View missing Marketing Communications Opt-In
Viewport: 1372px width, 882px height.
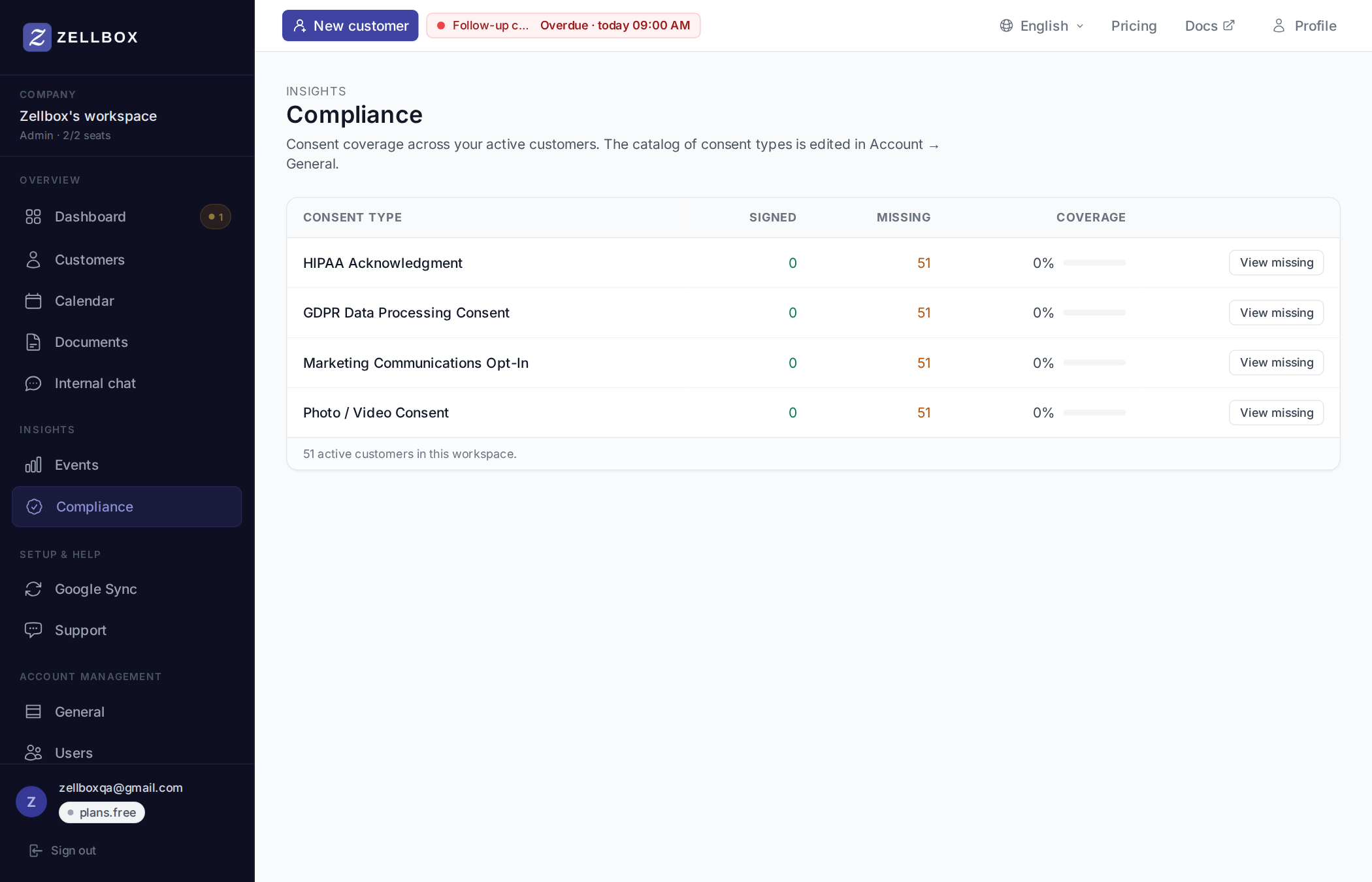click(x=1276, y=363)
